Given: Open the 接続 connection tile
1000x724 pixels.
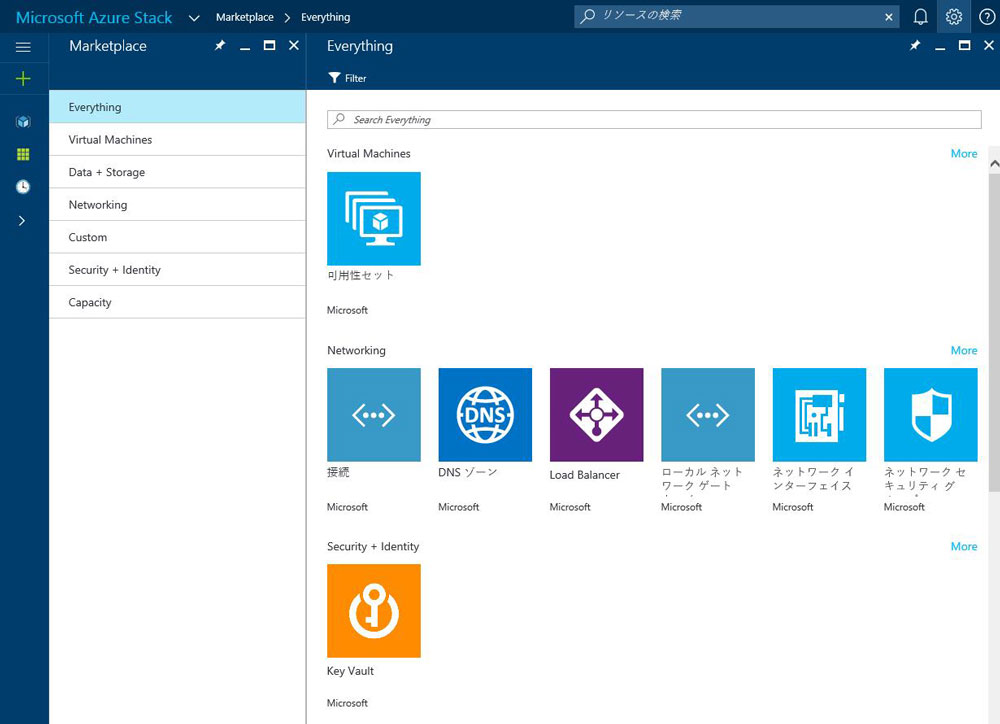Looking at the screenshot, I should click(x=374, y=415).
